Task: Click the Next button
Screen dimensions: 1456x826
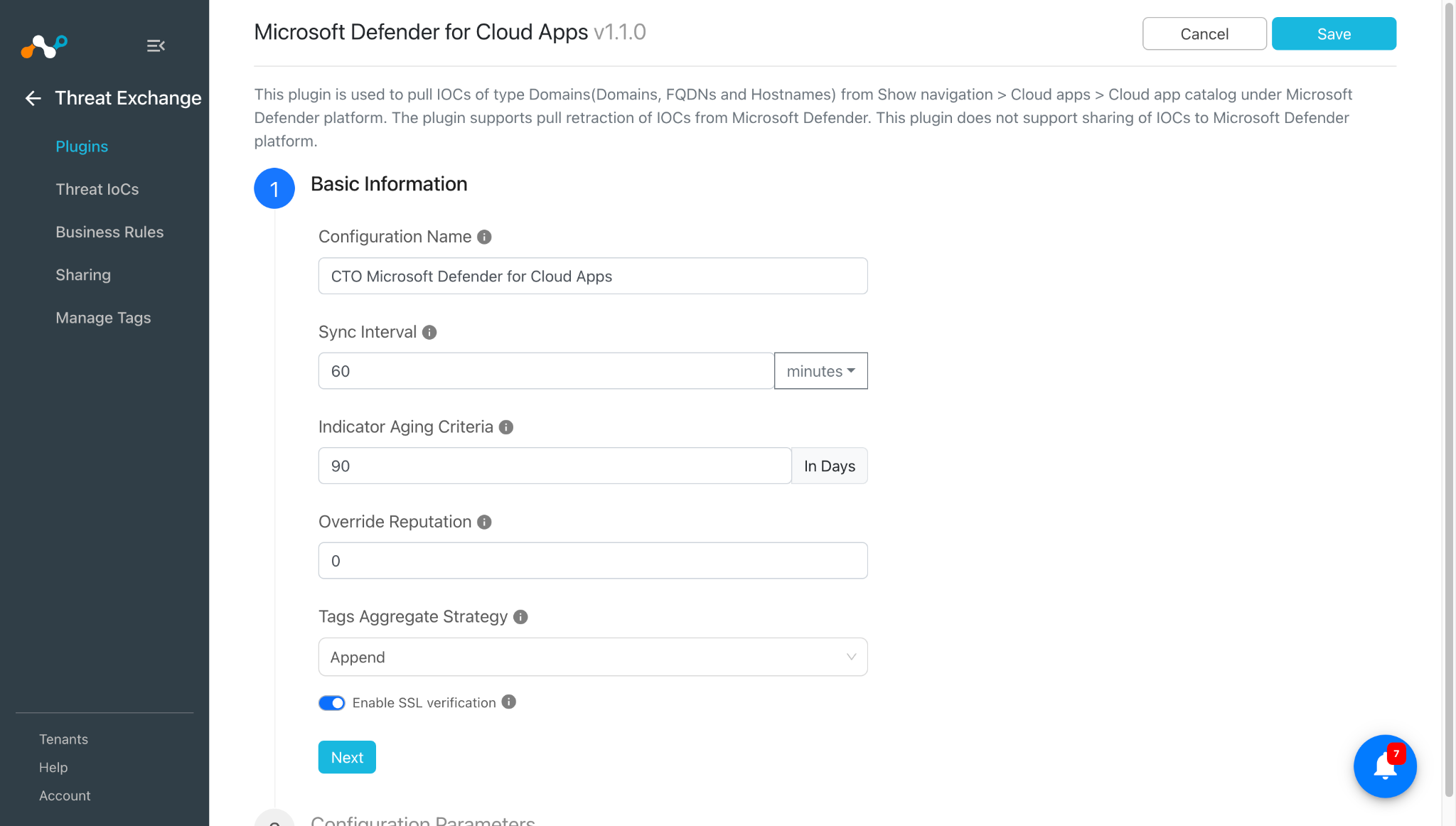Action: 347,757
